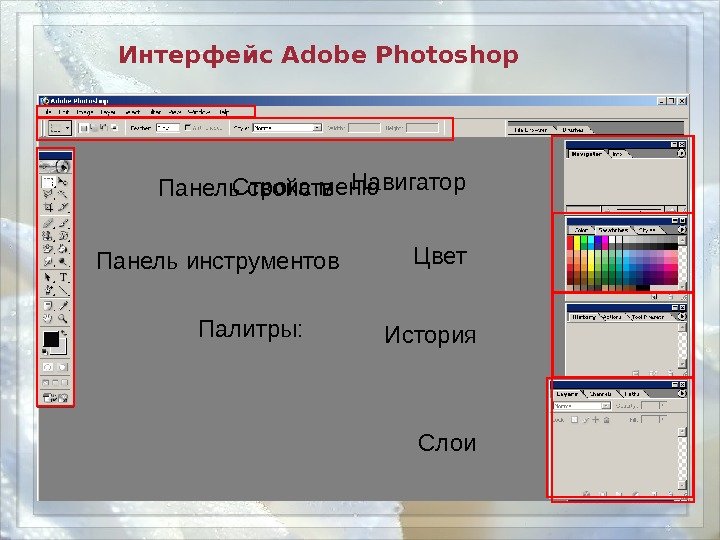Select the Magic Wand tool

pos(63,195)
